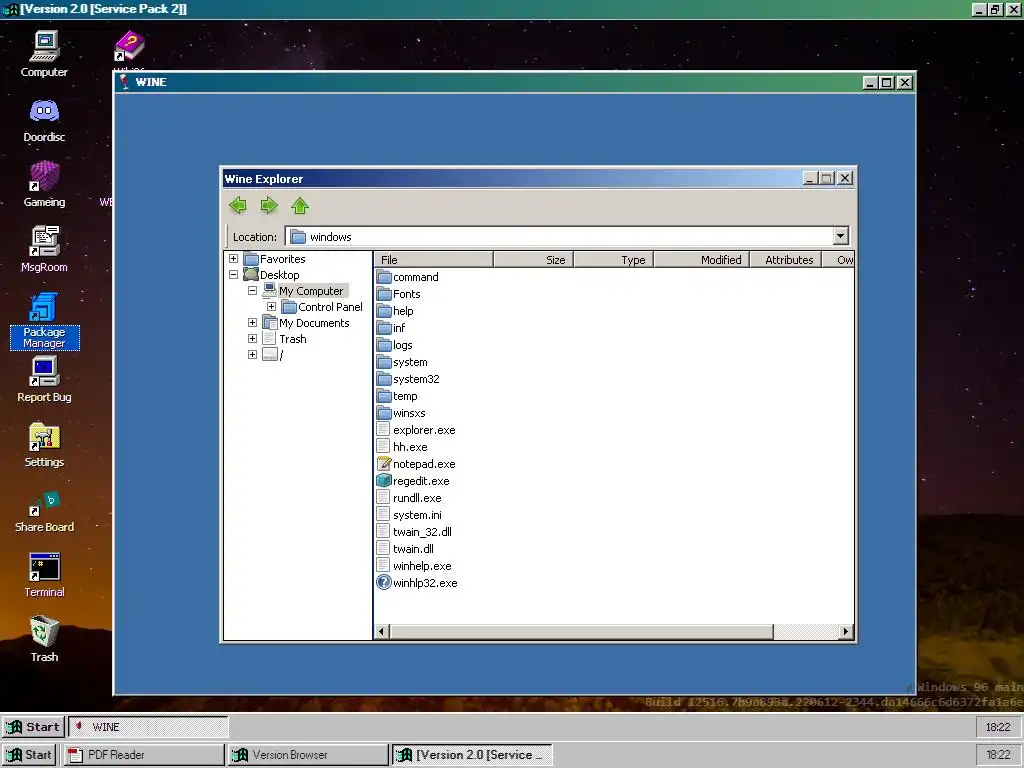Open the MsgRoom desktop icon
The height and width of the screenshot is (768, 1024).
click(x=44, y=249)
